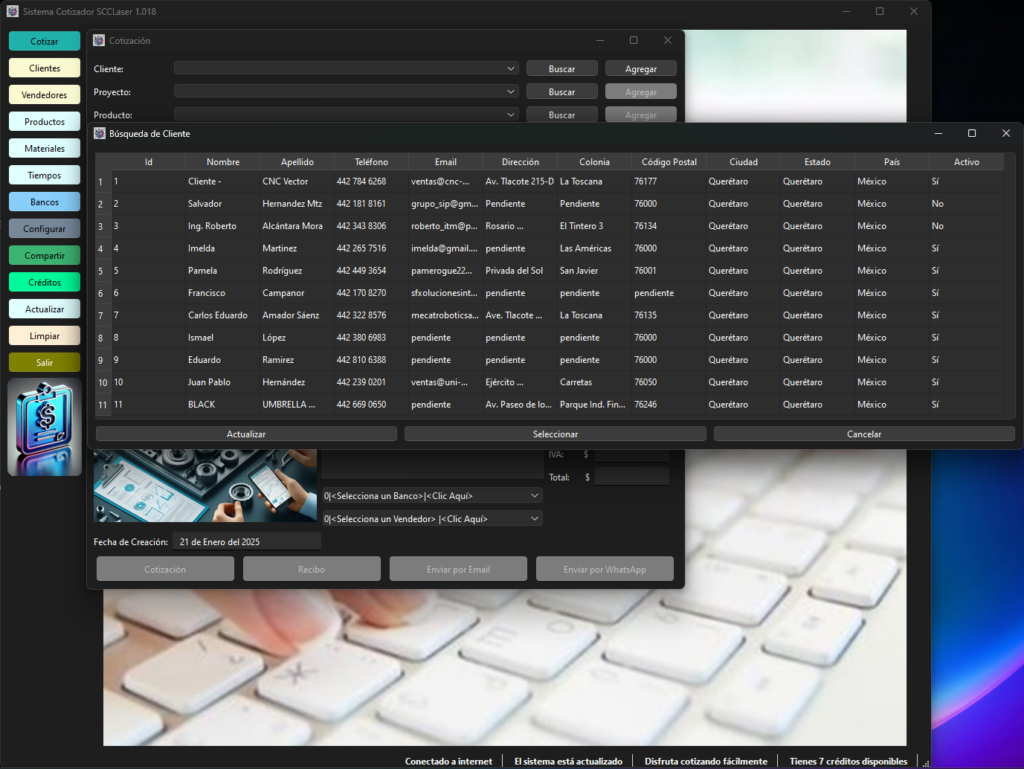Click the Cancelar button
This screenshot has width=1024, height=769.
pos(864,434)
